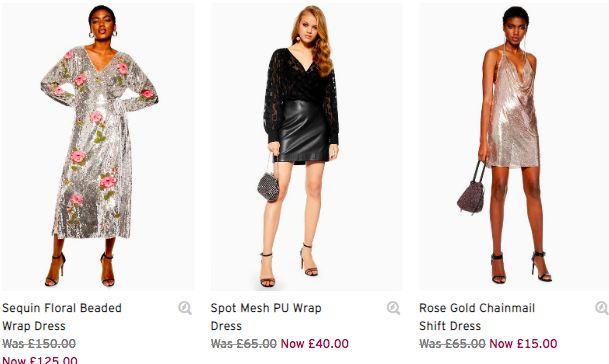The width and height of the screenshot is (609, 364).
Task: Click the 'Now £15.00' sale price
Action: (x=523, y=344)
